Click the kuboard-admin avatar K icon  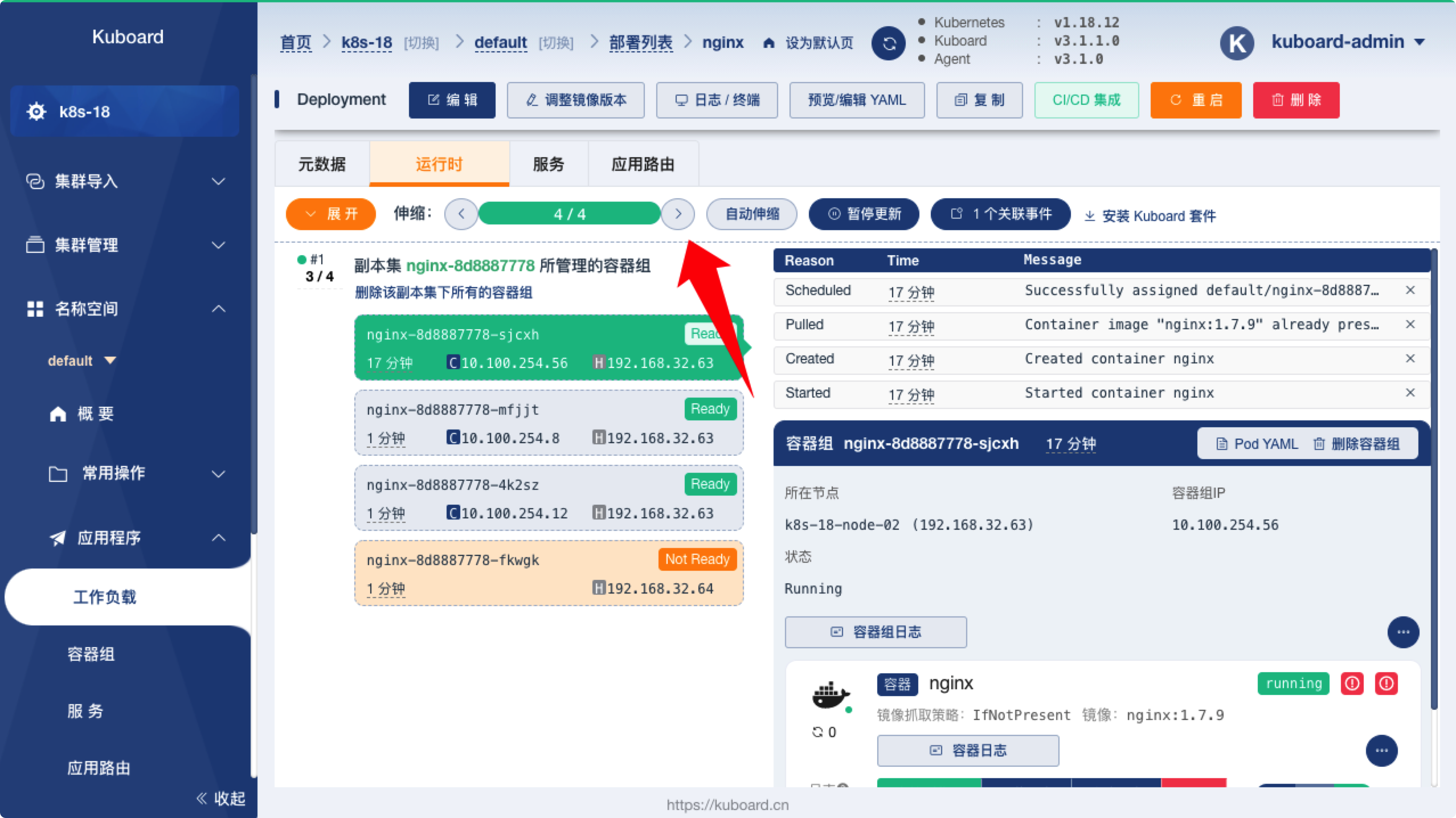coord(1237,43)
